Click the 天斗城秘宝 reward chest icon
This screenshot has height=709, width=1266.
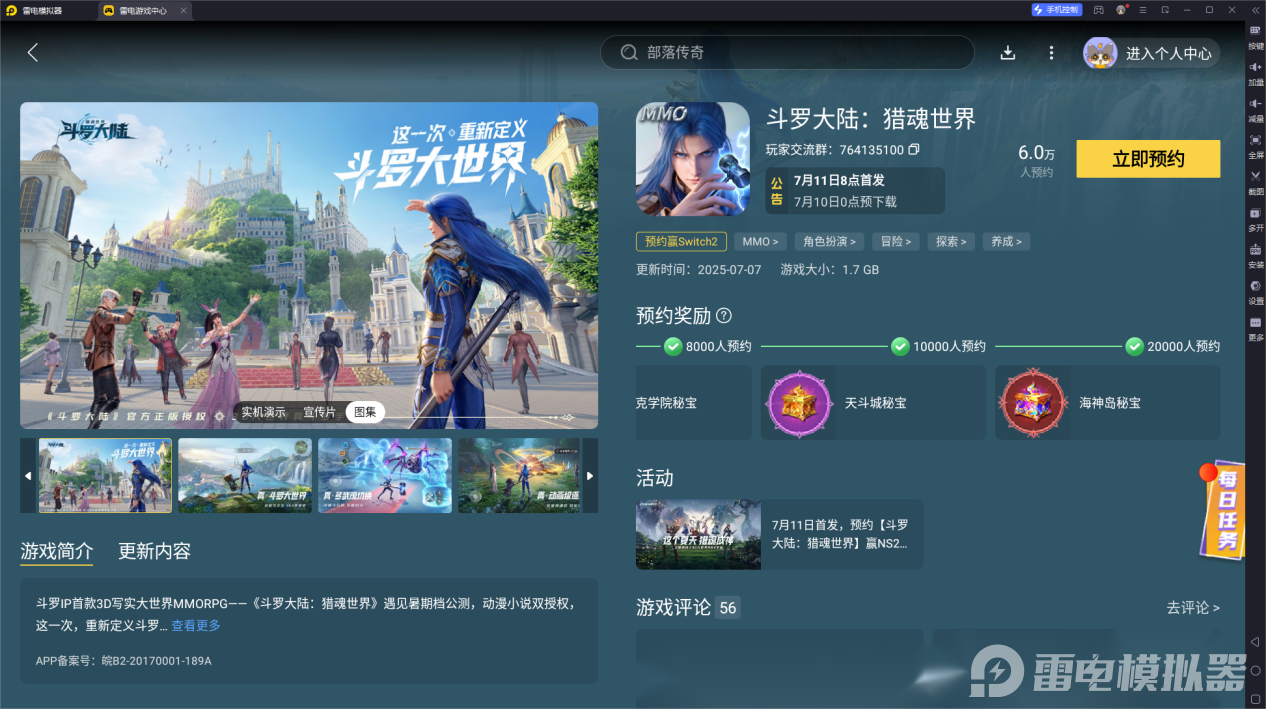click(799, 402)
